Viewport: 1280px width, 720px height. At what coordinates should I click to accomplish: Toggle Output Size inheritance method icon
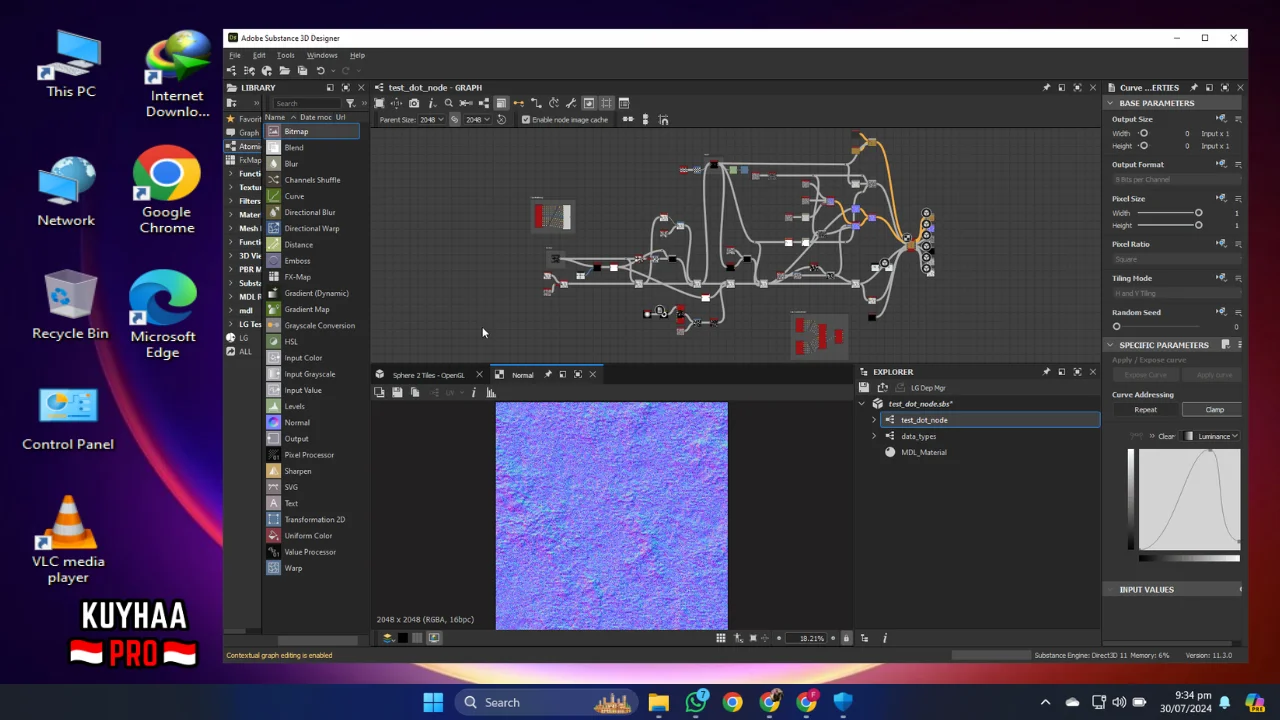click(x=1221, y=119)
